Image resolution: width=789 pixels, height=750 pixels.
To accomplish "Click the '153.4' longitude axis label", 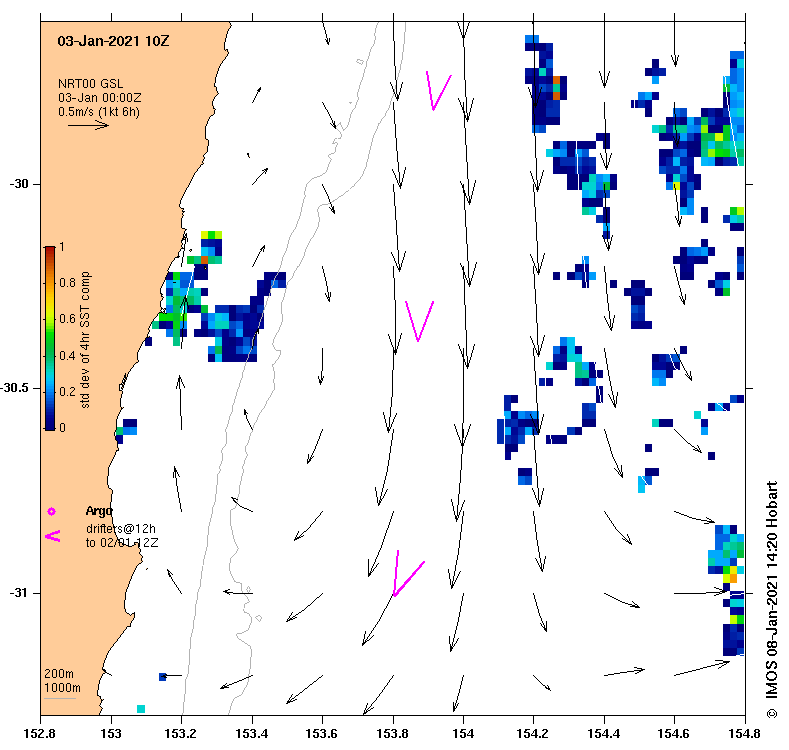I will coord(252,734).
